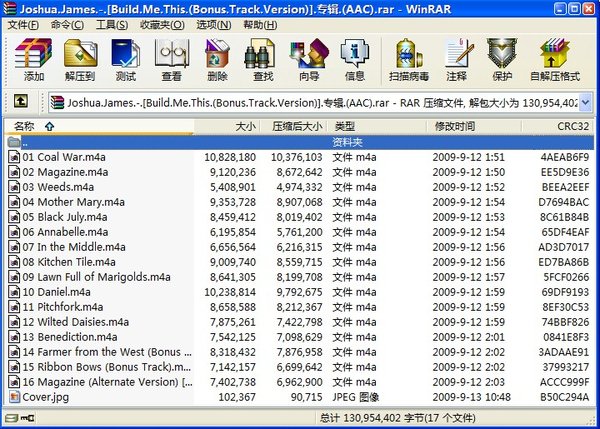Click the Cover.jpg file name
600x429 pixels.
[x=46, y=397]
